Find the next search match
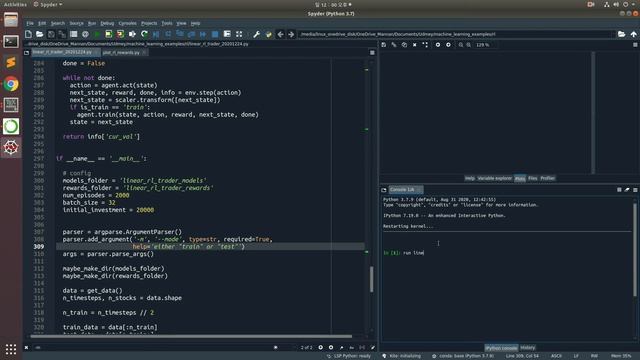 point(331,347)
